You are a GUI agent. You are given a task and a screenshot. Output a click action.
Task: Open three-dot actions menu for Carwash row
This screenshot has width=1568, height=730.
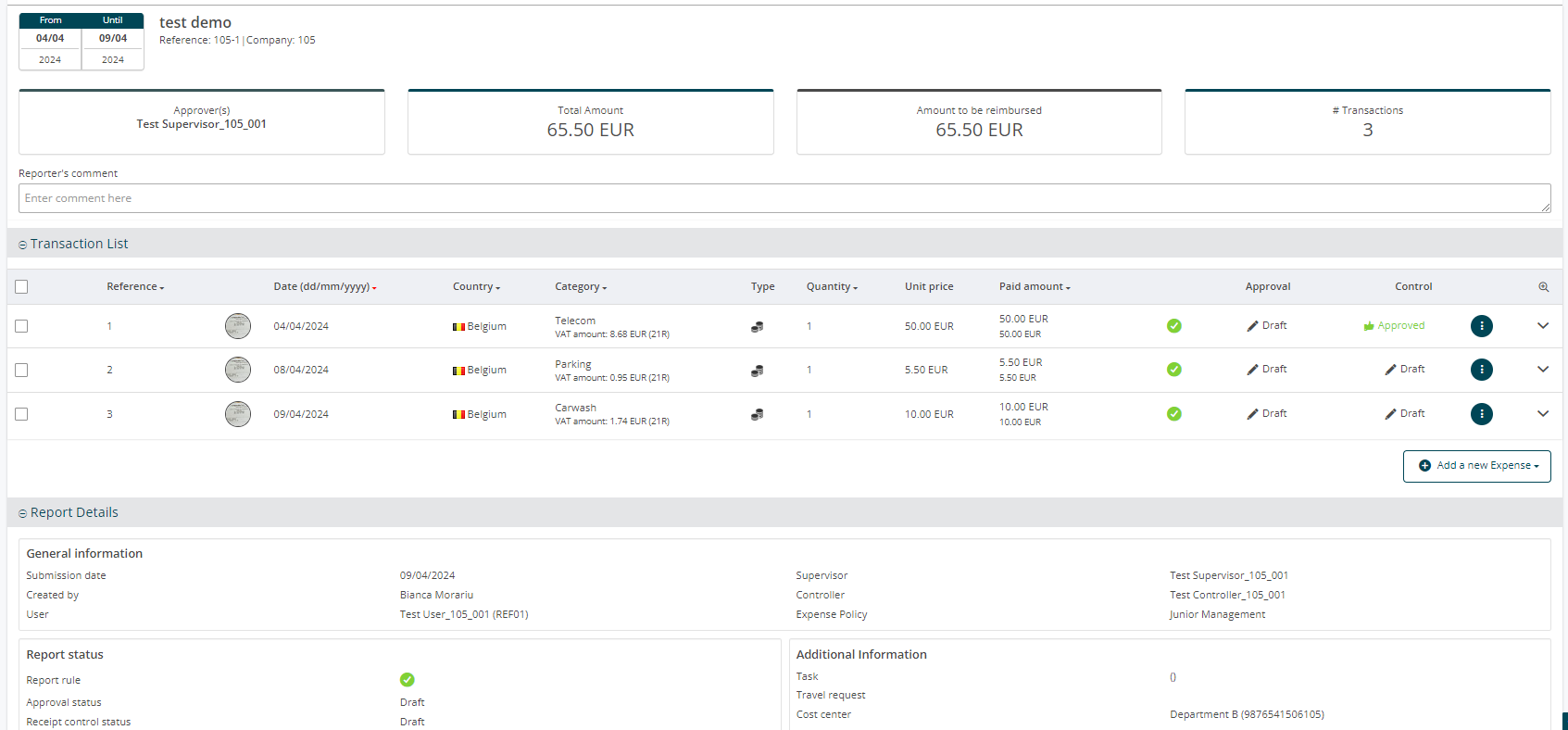tap(1481, 414)
